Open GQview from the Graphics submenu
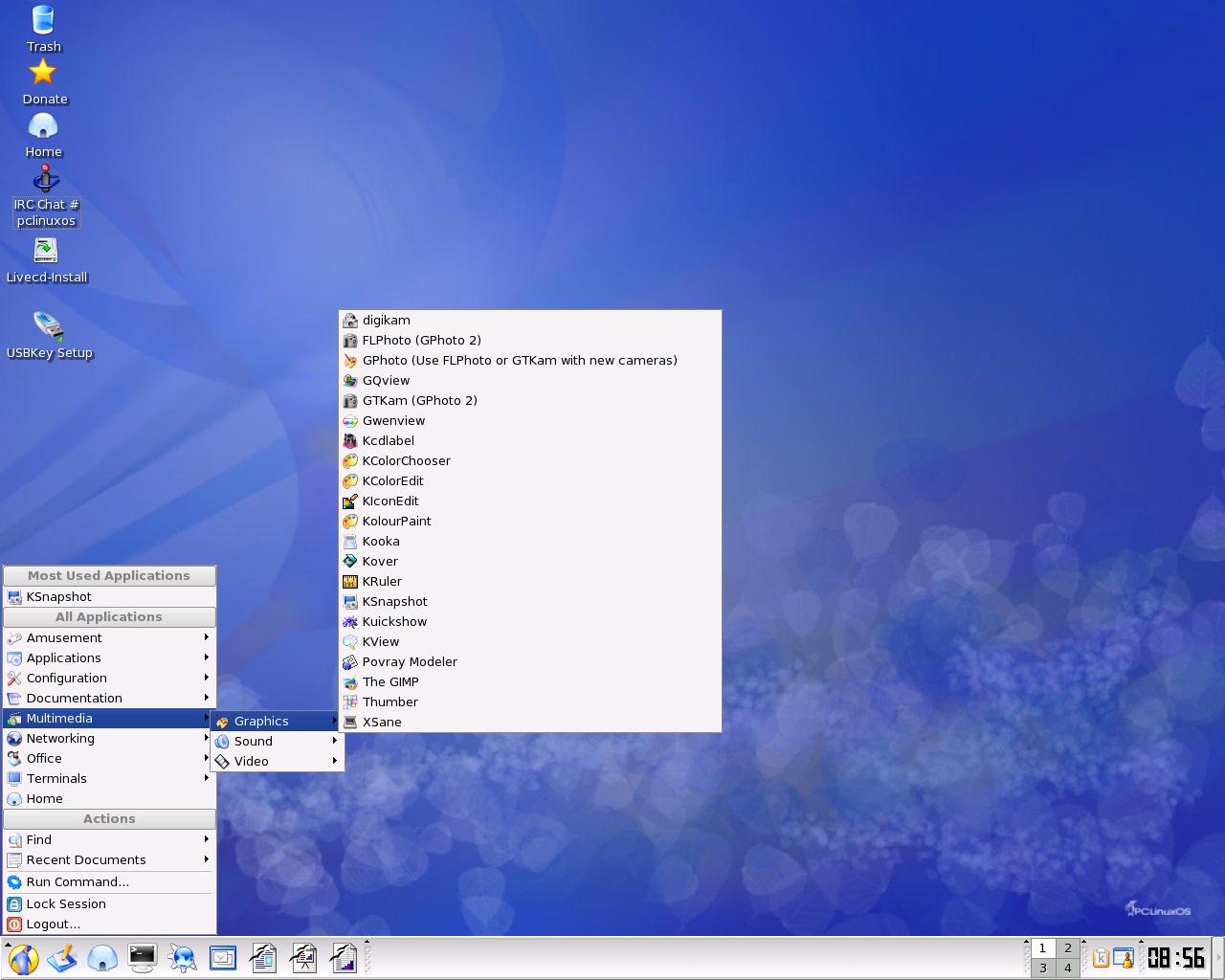The width and height of the screenshot is (1225, 980). coord(530,381)
